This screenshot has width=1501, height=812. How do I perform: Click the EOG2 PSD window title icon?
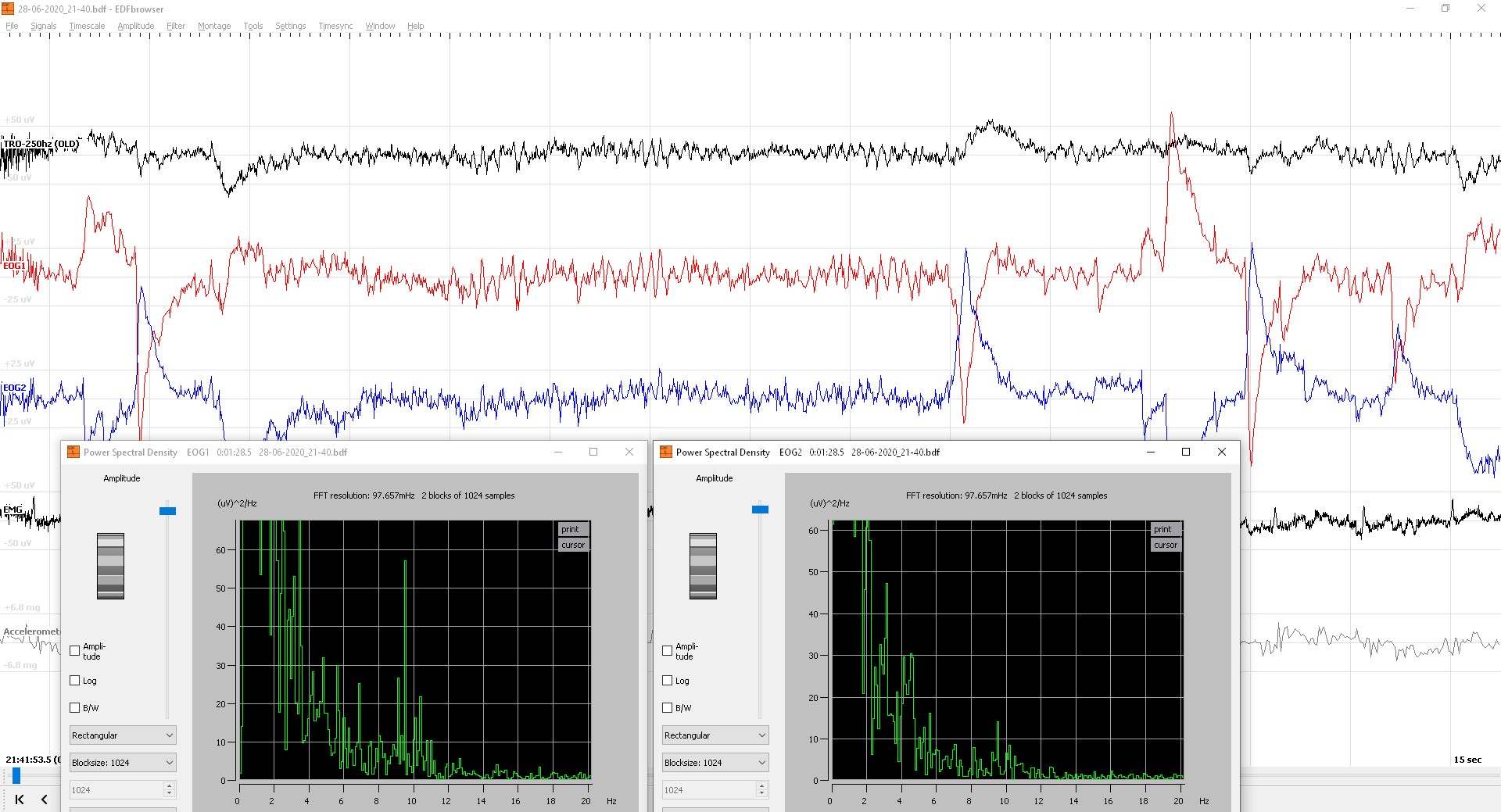(x=666, y=452)
